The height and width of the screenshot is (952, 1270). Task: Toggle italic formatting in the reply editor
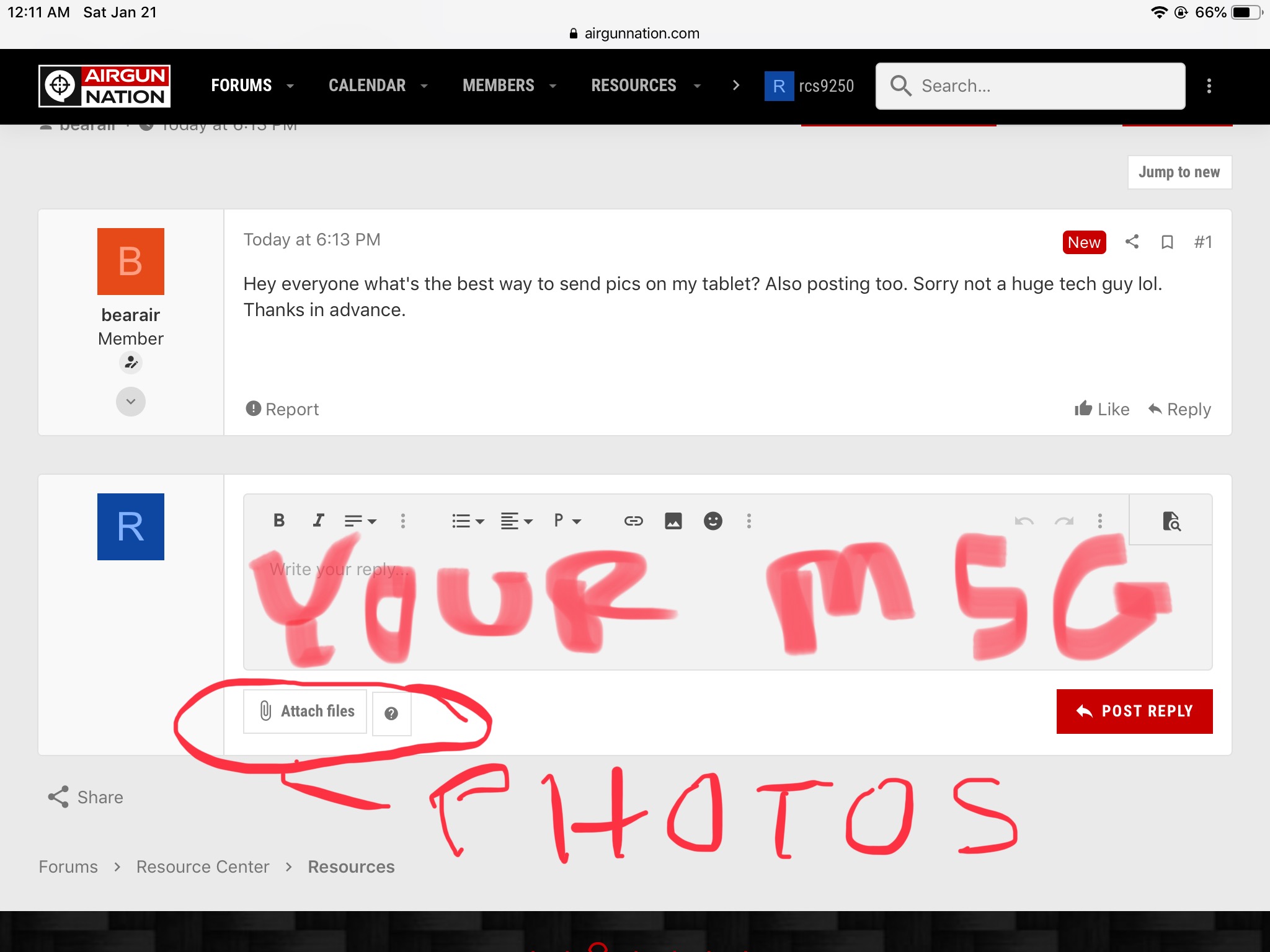click(318, 521)
